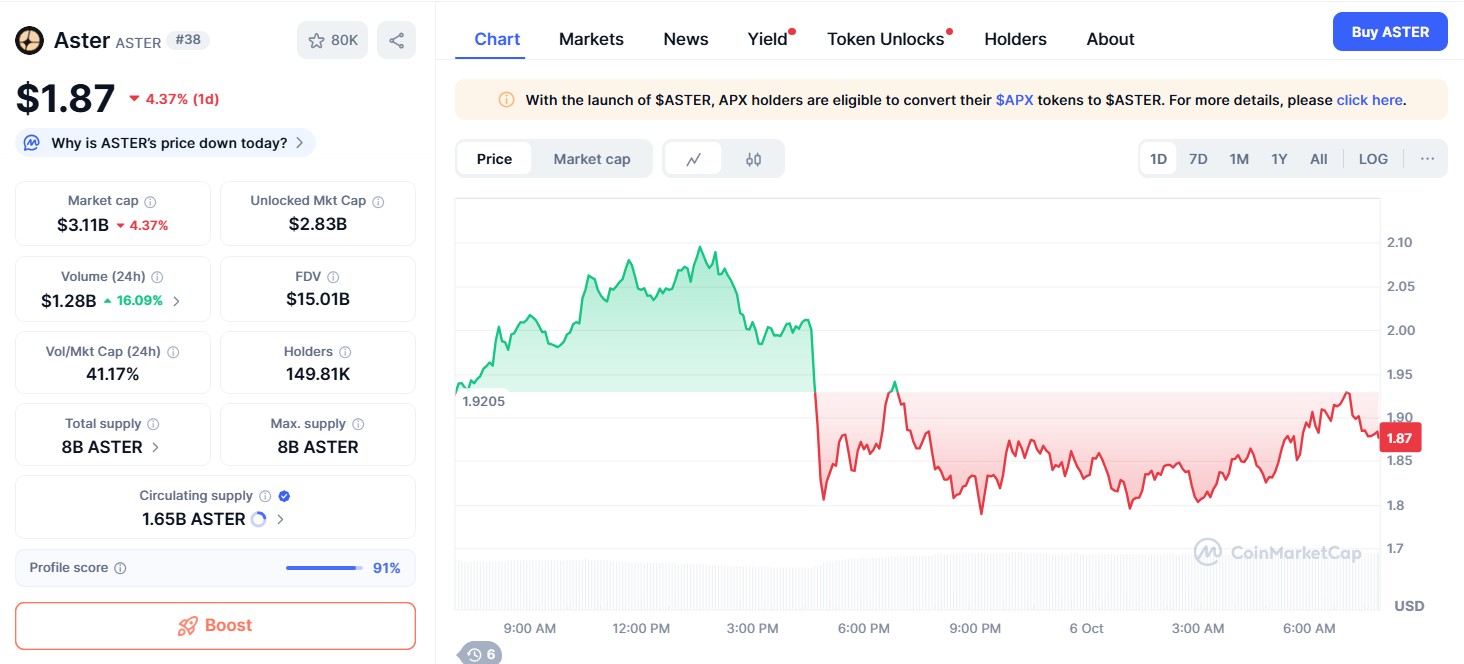
Task: Expand the Total supply 8B ASTER chevron
Action: coord(155,447)
